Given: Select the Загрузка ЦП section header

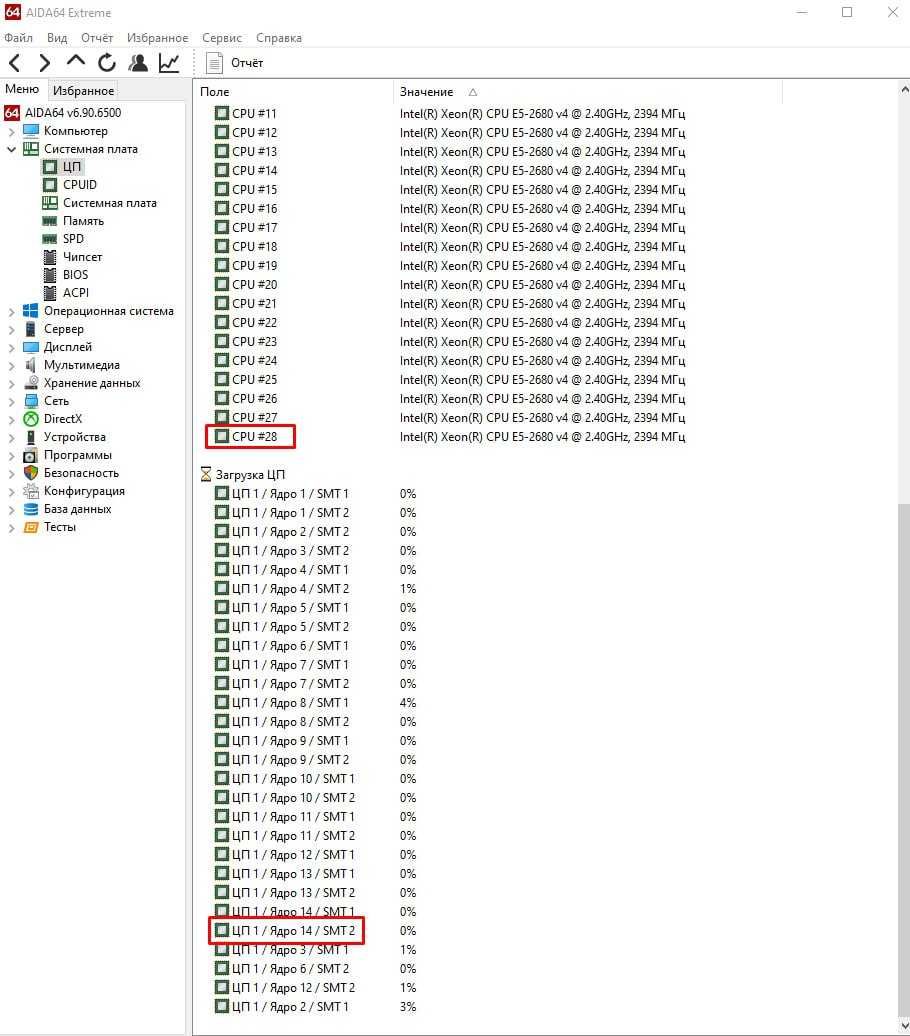Looking at the screenshot, I should click(243, 474).
